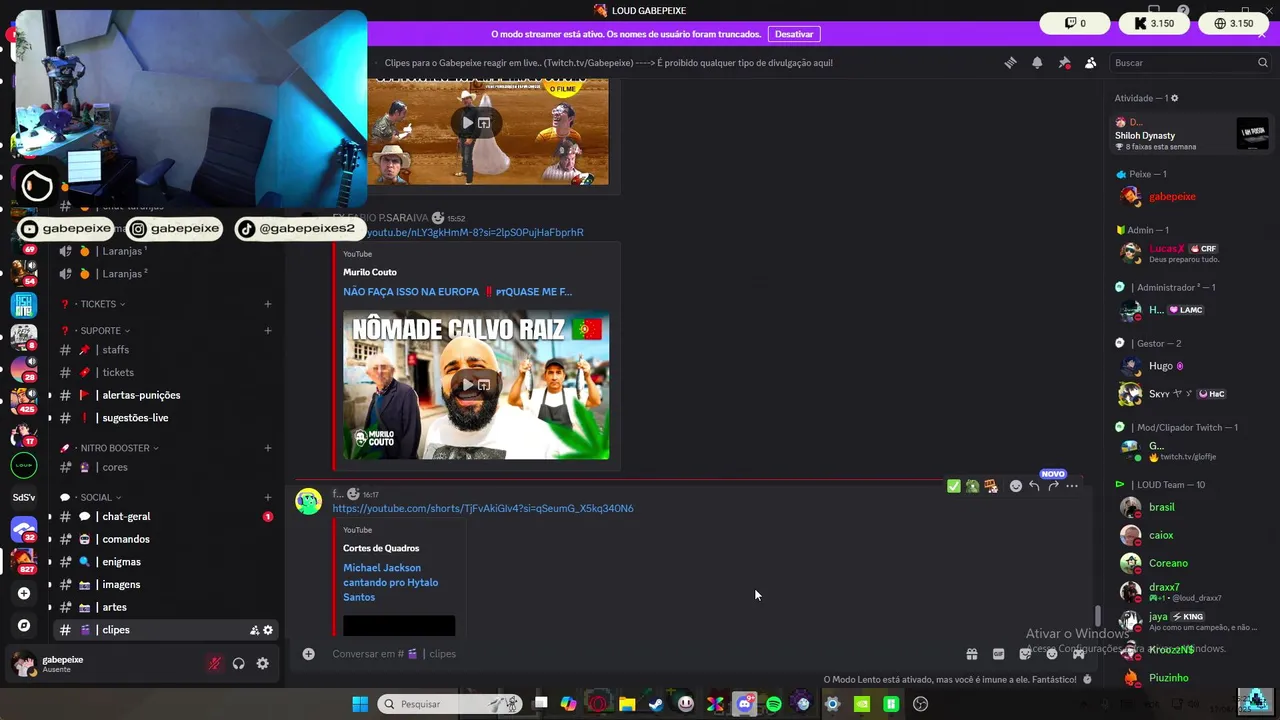Open the imagens channel
The image size is (1280, 720).
(x=165, y=585)
